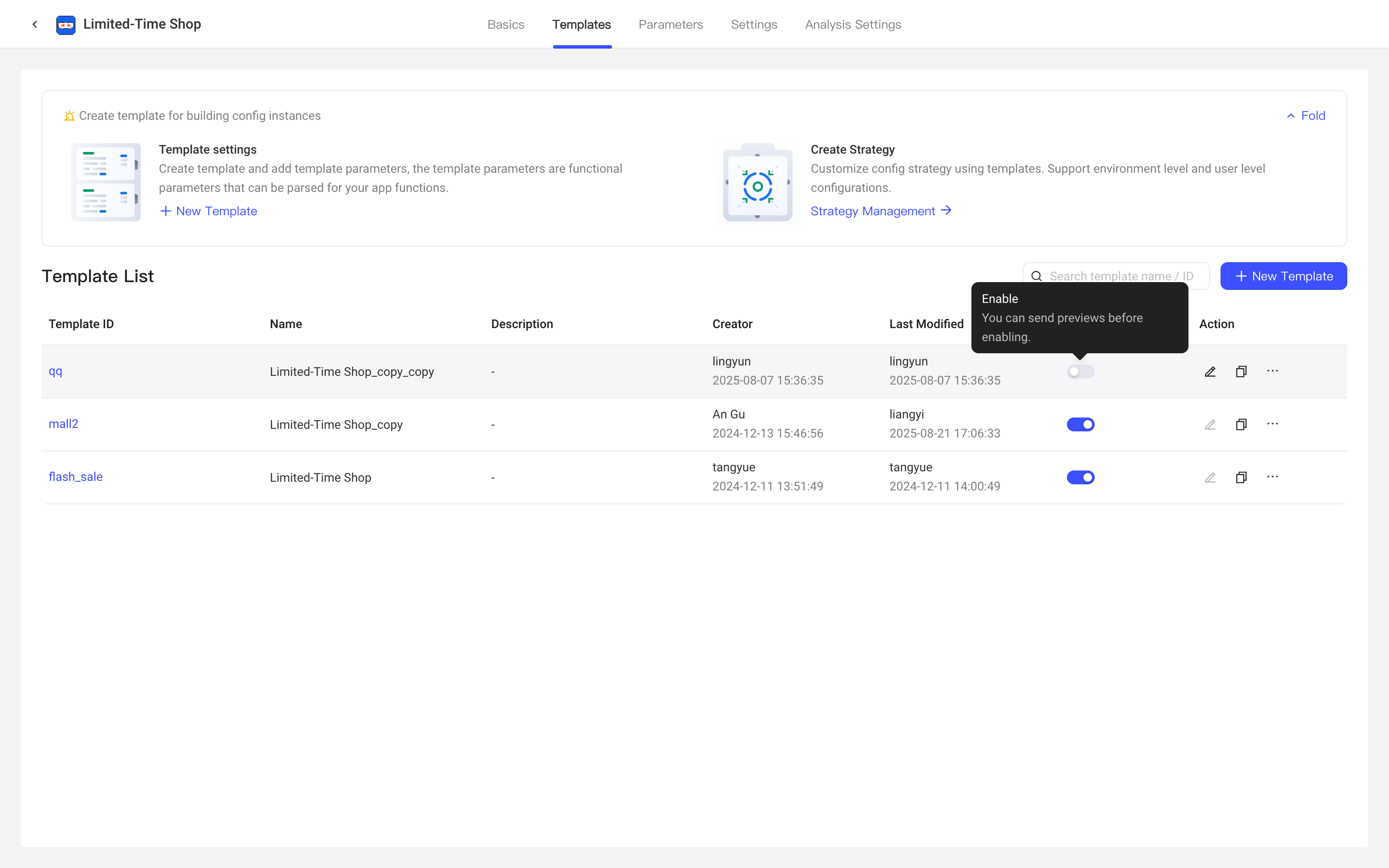Image resolution: width=1389 pixels, height=868 pixels.
Task: Go back using the left chevron arrow
Action: (x=35, y=24)
